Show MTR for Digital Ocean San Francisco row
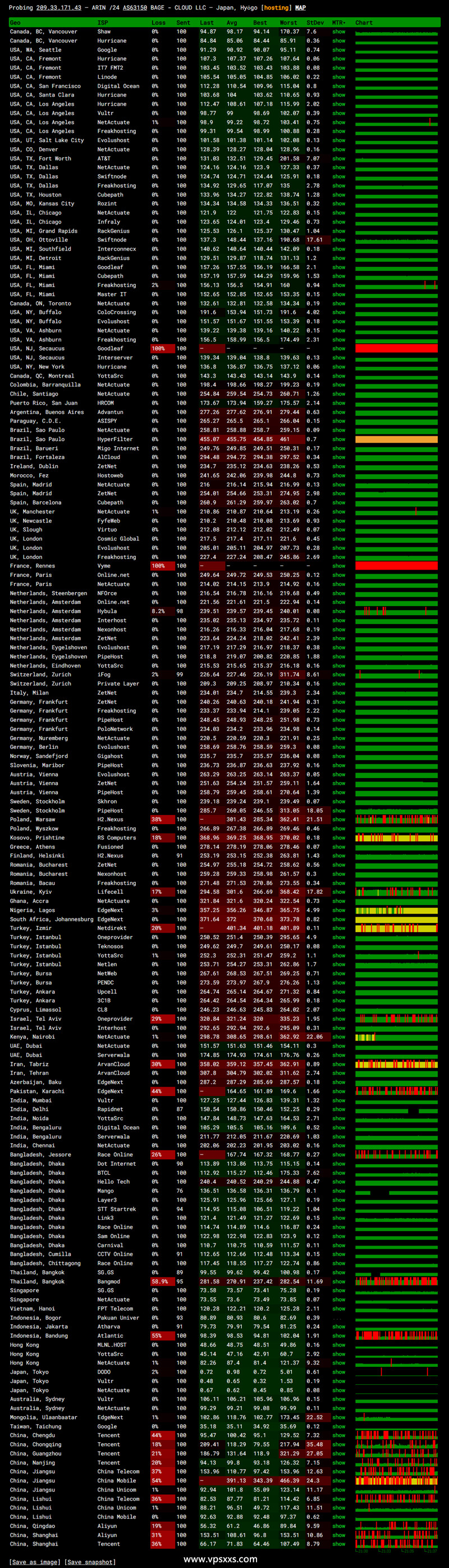Viewport: 449px width, 1568px height. pyautogui.click(x=338, y=86)
